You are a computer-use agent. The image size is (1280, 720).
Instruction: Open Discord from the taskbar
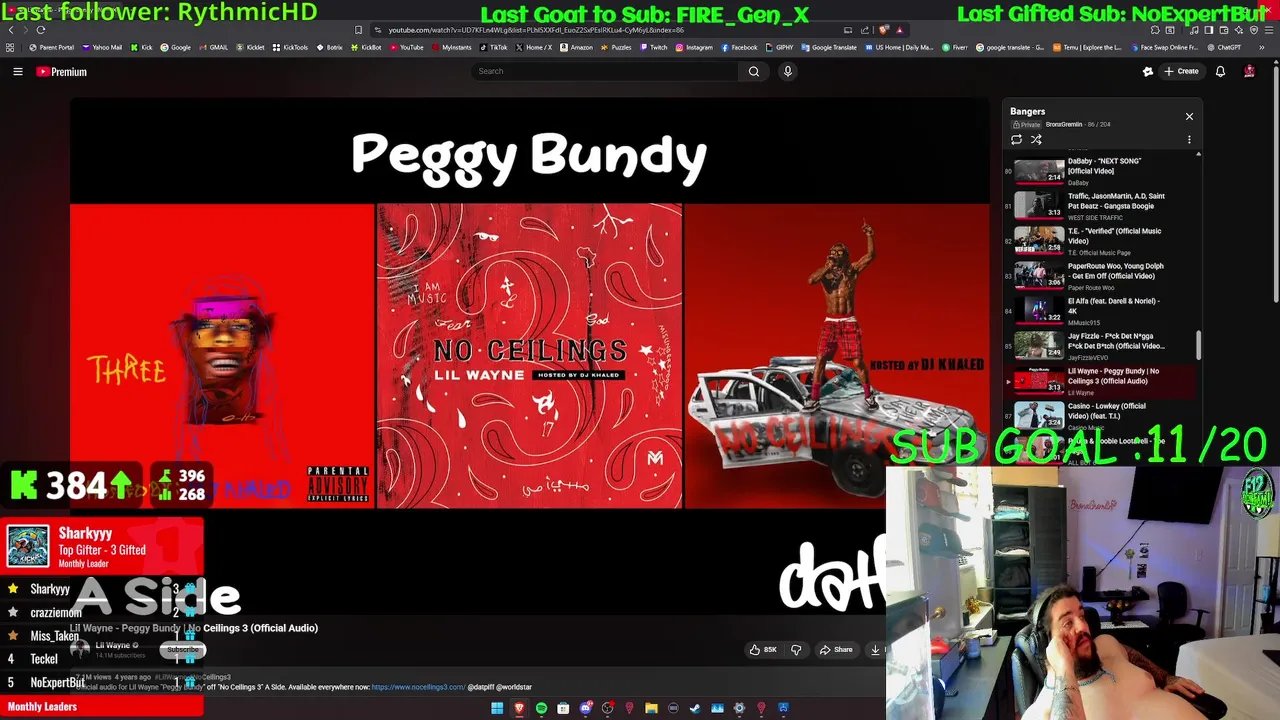pyautogui.click(x=586, y=708)
